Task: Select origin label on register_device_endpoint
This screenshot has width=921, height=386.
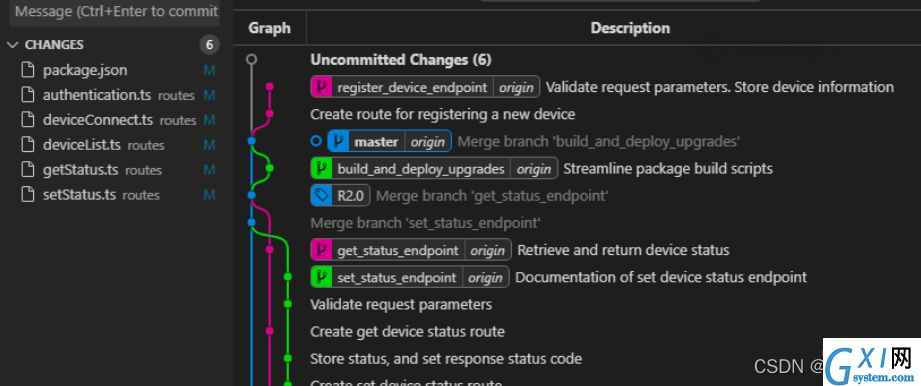Action: coord(516,88)
